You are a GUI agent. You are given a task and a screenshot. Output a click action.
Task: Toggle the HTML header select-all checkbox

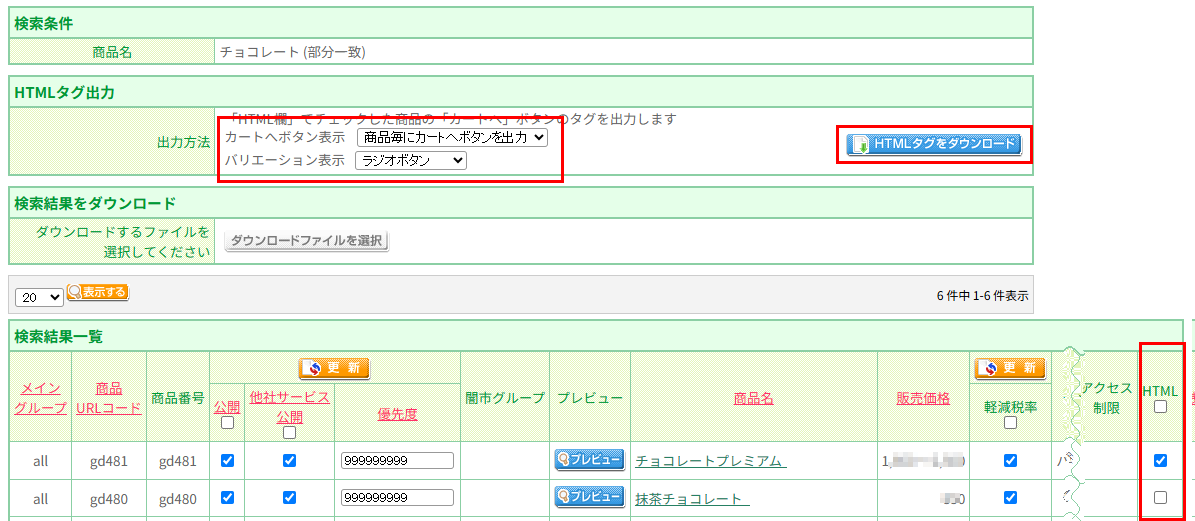point(1161,407)
